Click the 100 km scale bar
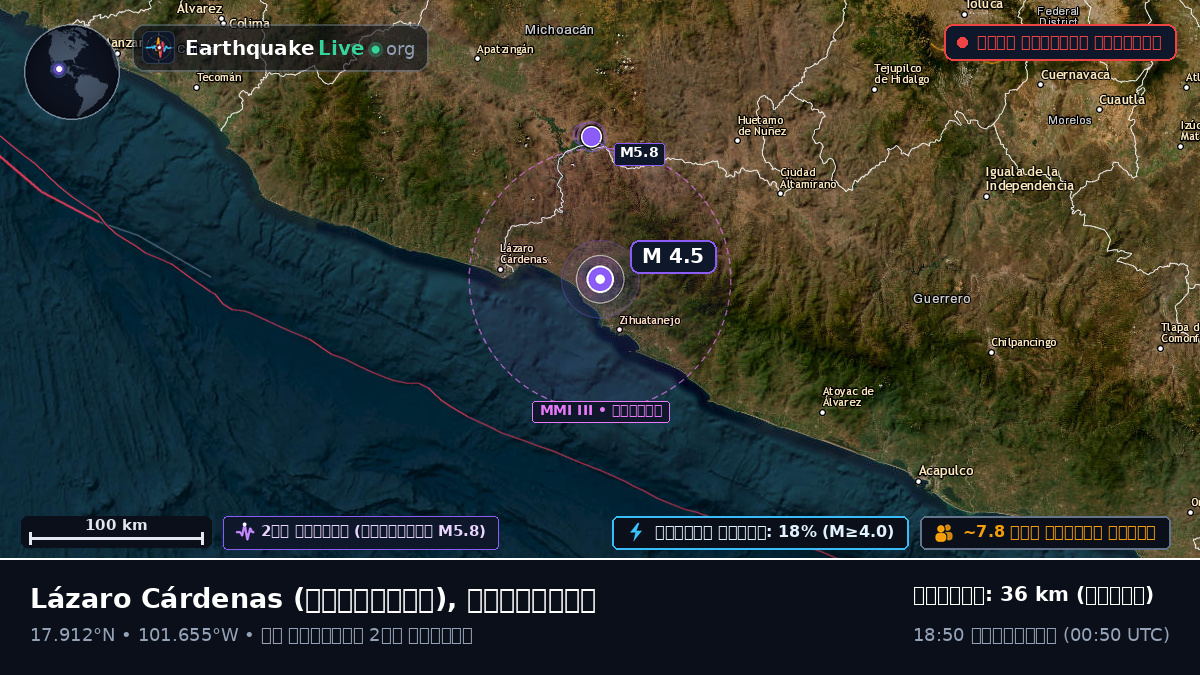Viewport: 1200px width, 675px height. [x=116, y=532]
